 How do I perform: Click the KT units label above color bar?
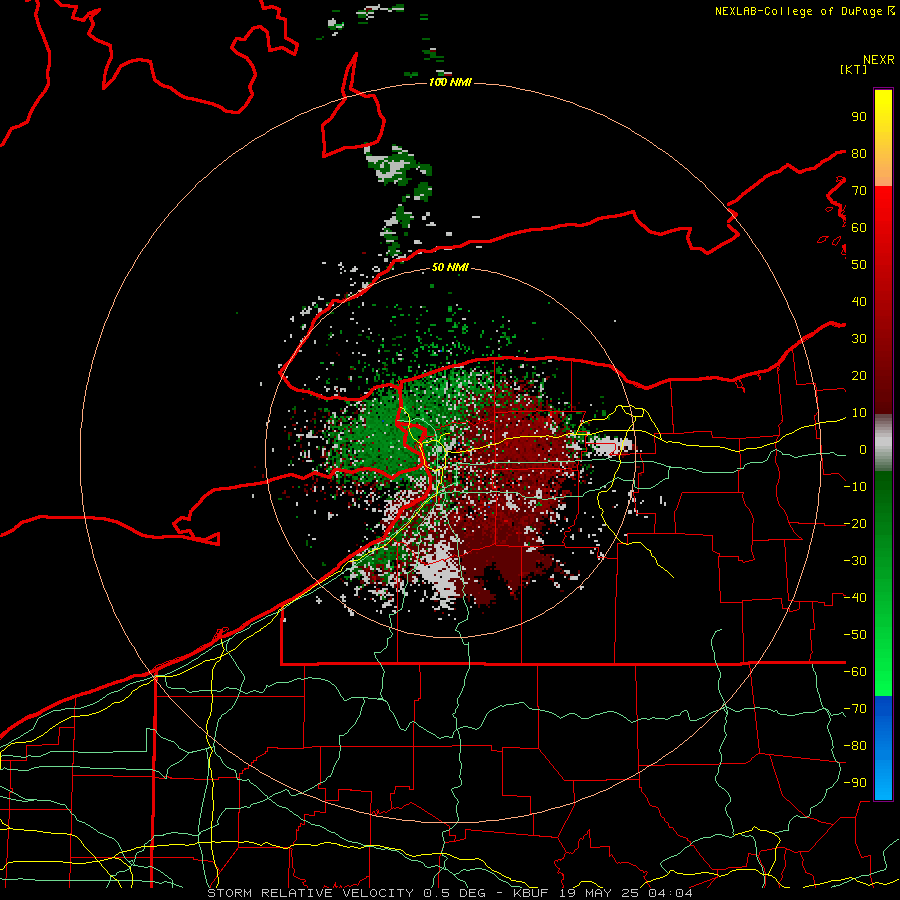click(854, 69)
